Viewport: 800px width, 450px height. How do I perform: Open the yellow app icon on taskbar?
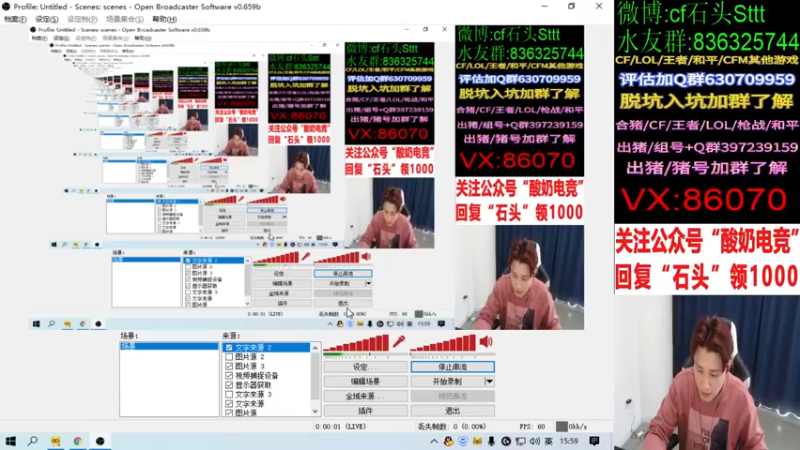click(x=56, y=441)
